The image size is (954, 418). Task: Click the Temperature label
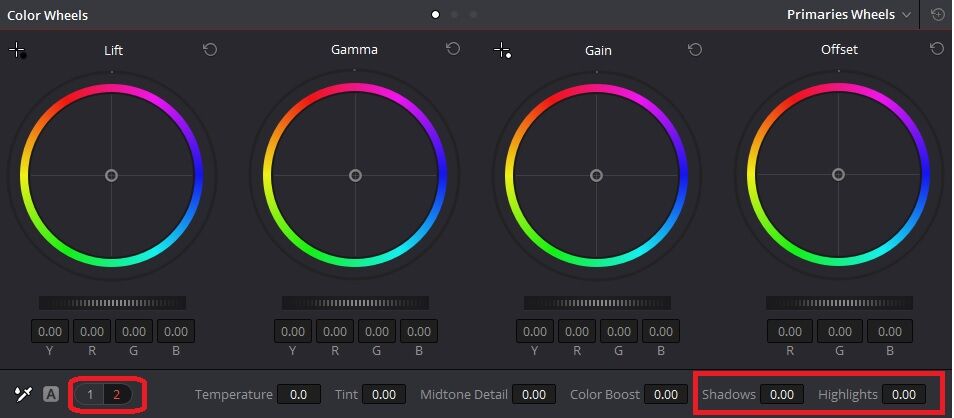[234, 395]
